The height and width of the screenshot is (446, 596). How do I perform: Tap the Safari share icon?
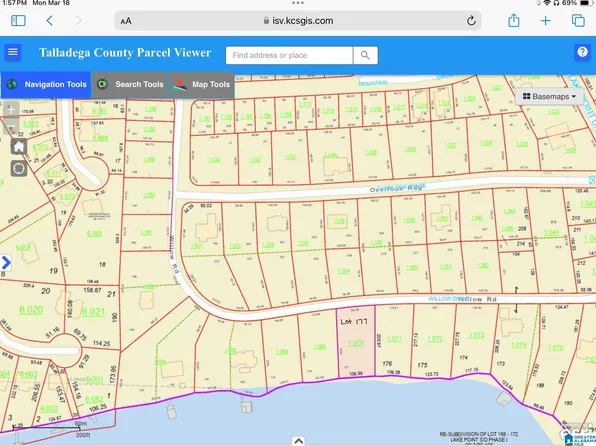pos(514,20)
